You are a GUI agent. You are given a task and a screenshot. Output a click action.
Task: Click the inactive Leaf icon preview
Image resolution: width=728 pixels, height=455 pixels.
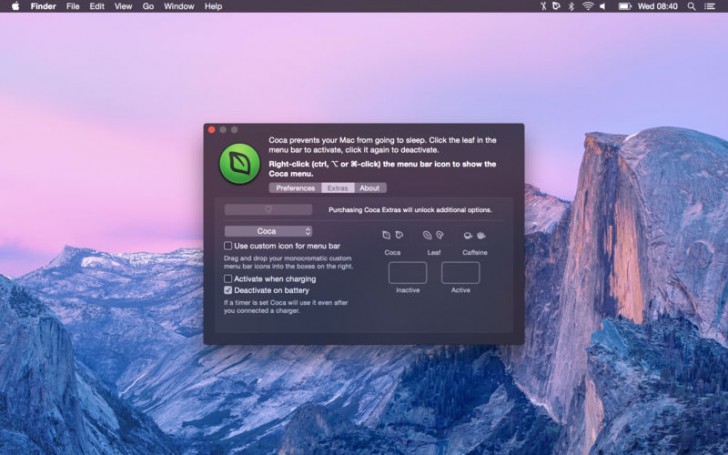click(x=427, y=235)
